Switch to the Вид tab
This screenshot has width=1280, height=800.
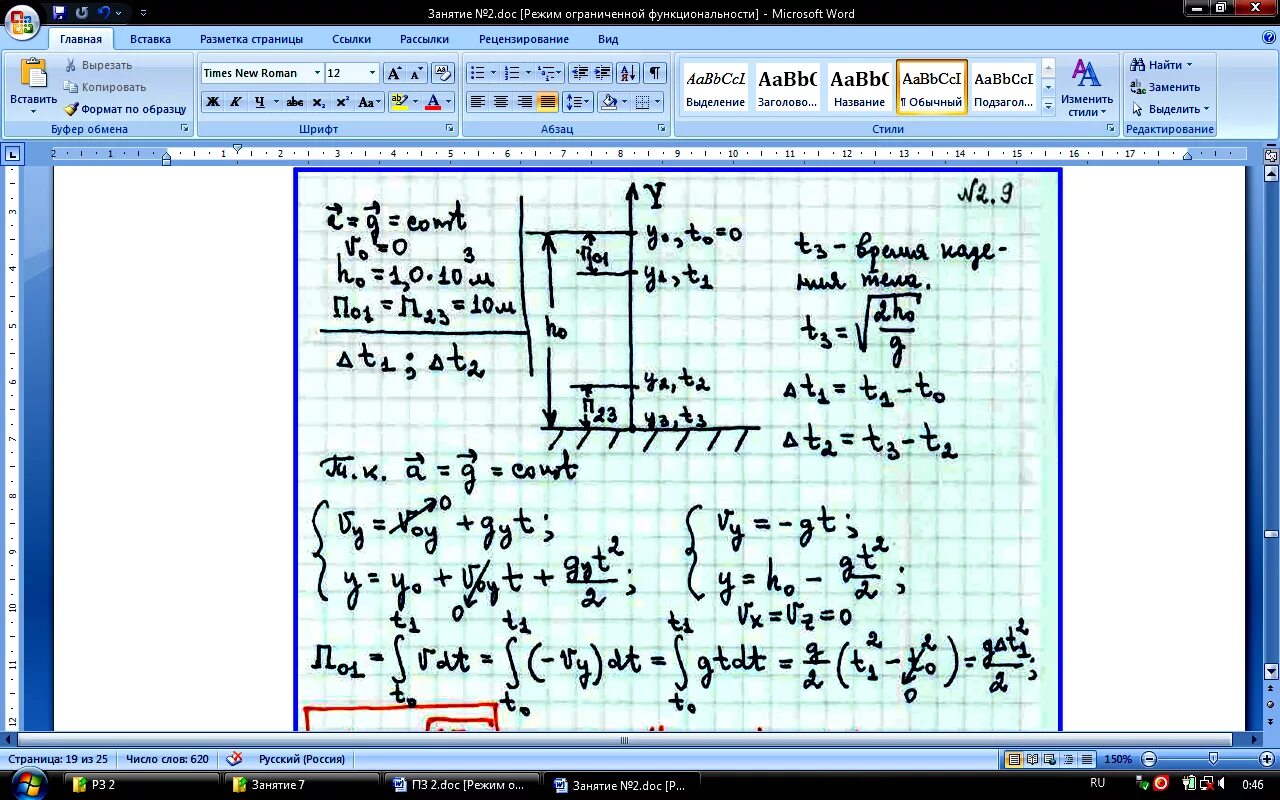[608, 39]
